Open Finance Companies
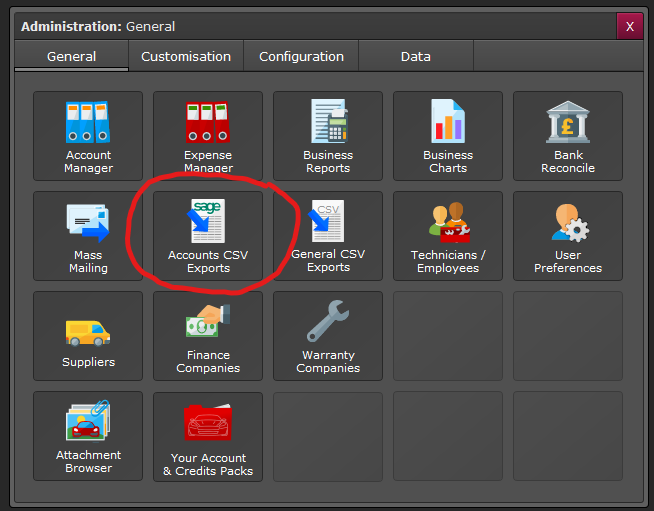 coord(208,336)
